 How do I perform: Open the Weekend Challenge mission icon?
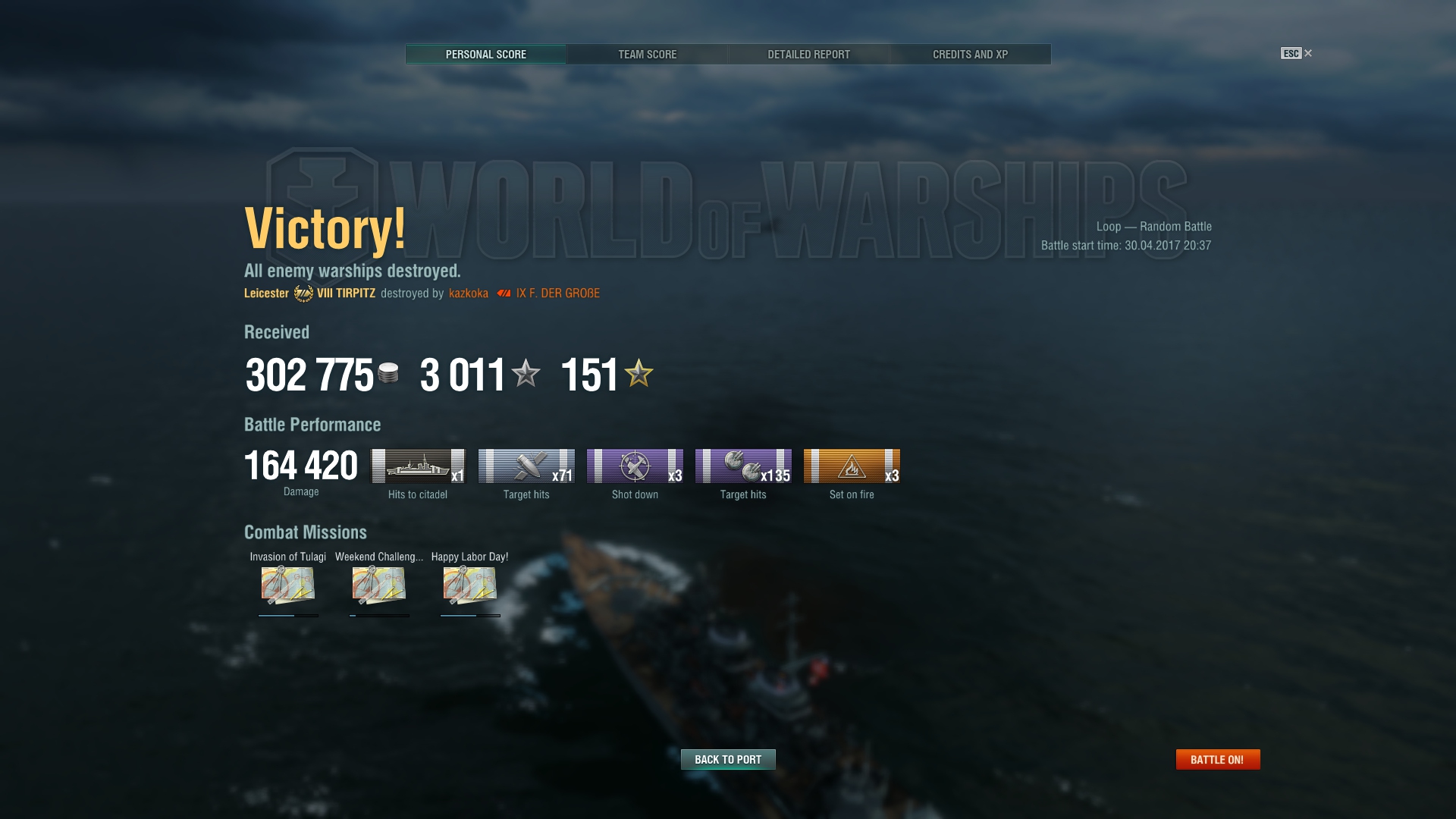pos(379,585)
